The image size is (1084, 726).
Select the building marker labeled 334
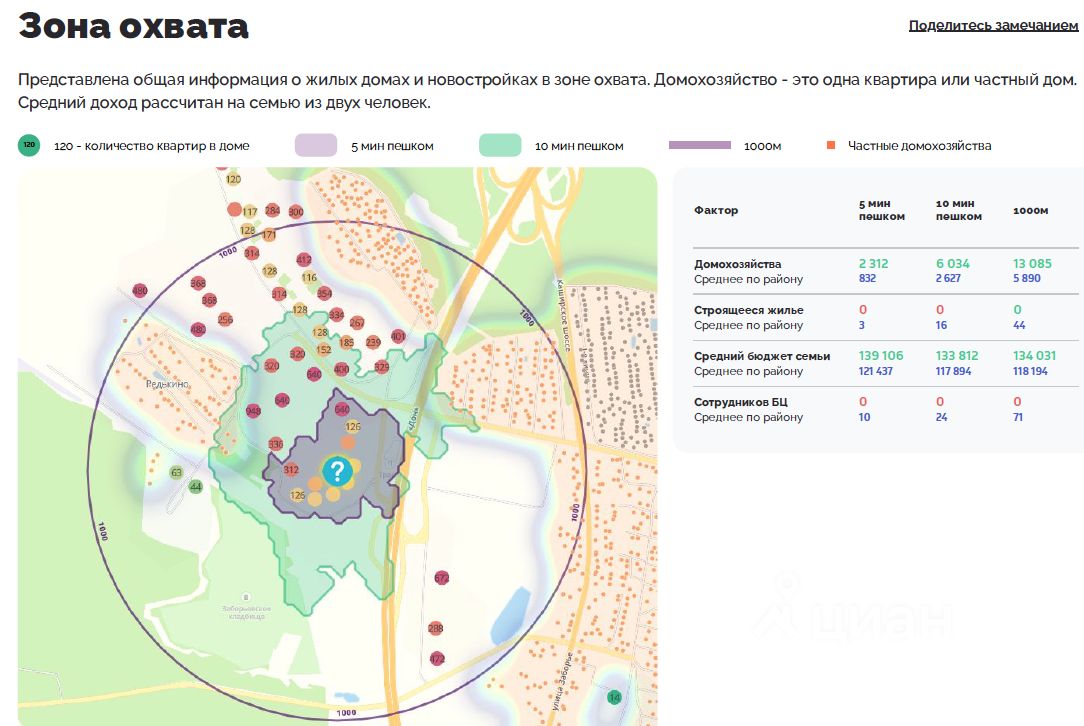(336, 315)
